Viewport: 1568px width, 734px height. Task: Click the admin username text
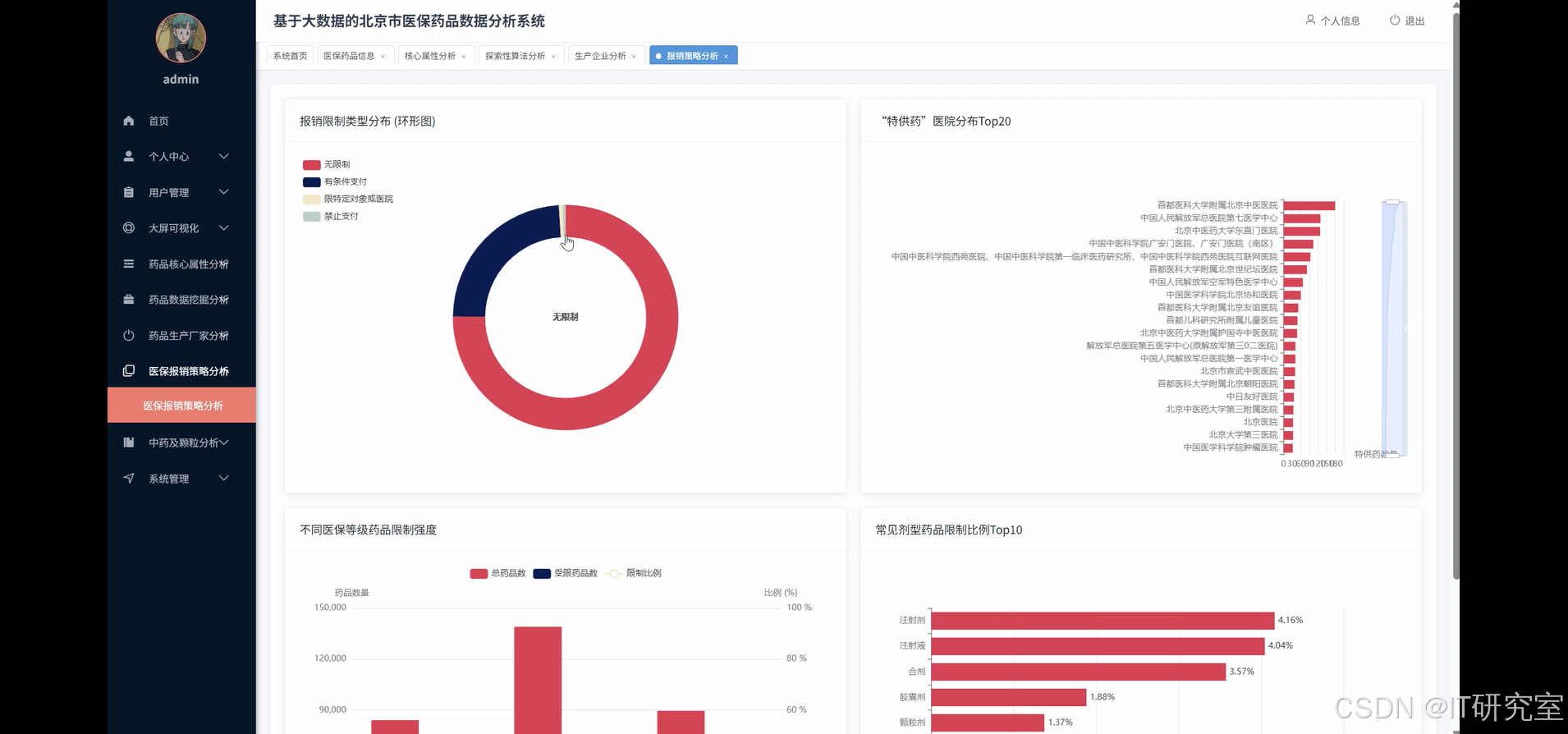tap(181, 79)
